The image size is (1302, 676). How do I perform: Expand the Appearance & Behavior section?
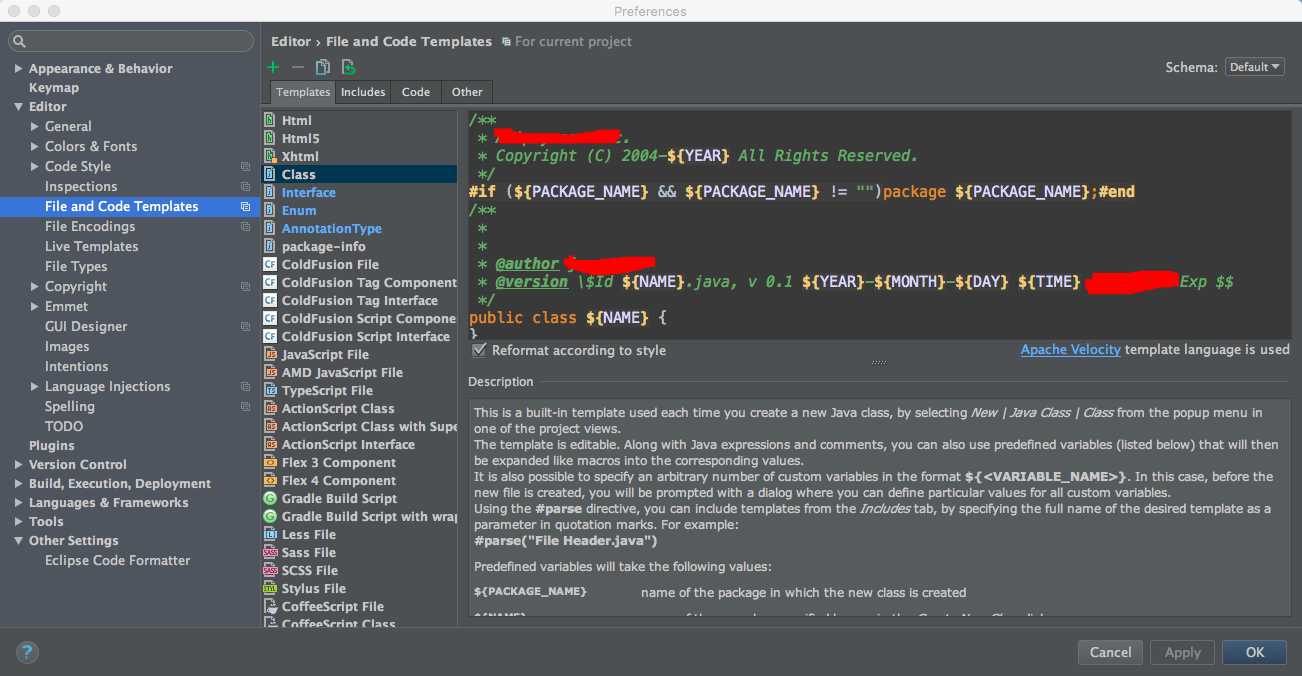pyautogui.click(x=18, y=68)
